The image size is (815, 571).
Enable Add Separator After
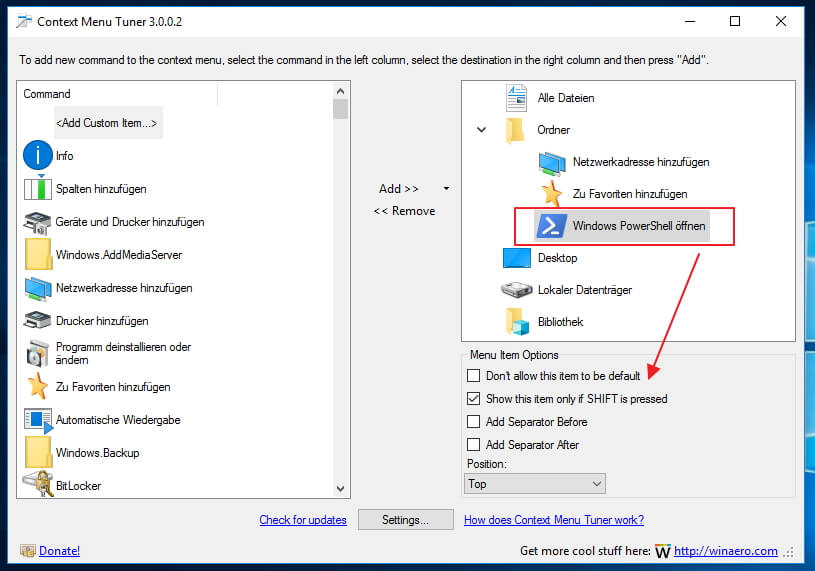tap(473, 444)
